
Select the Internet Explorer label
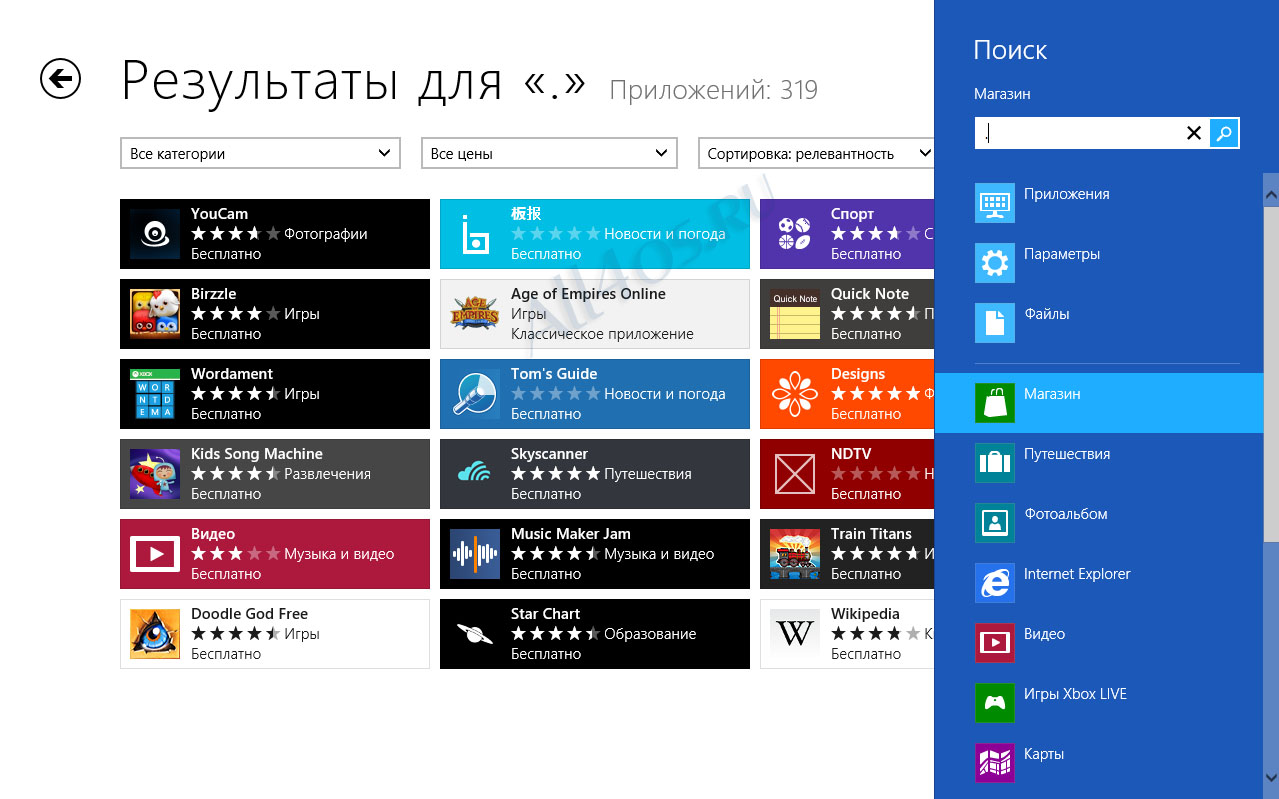tap(1077, 574)
